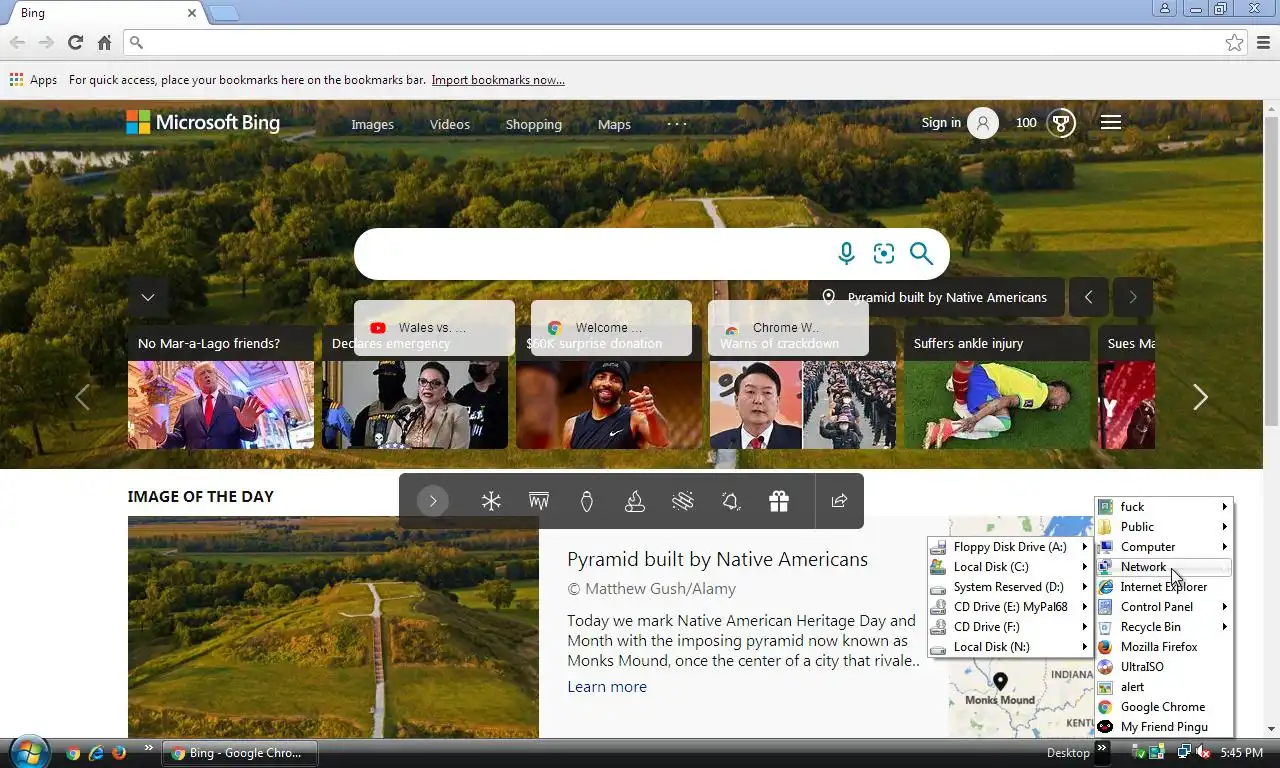Click the Microsoft Bing logo

coord(203,122)
